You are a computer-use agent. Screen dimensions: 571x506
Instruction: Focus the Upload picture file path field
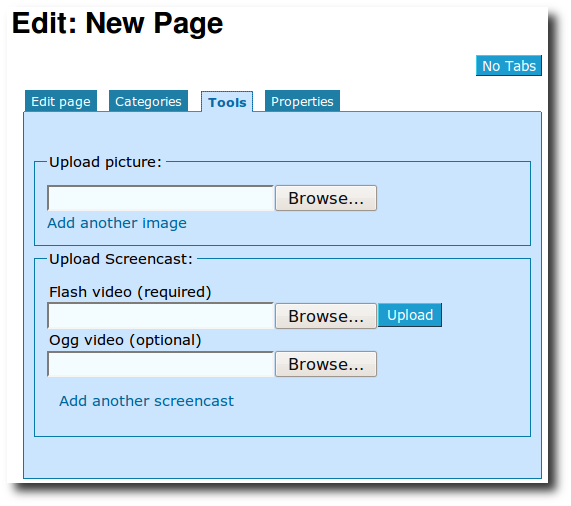point(161,198)
